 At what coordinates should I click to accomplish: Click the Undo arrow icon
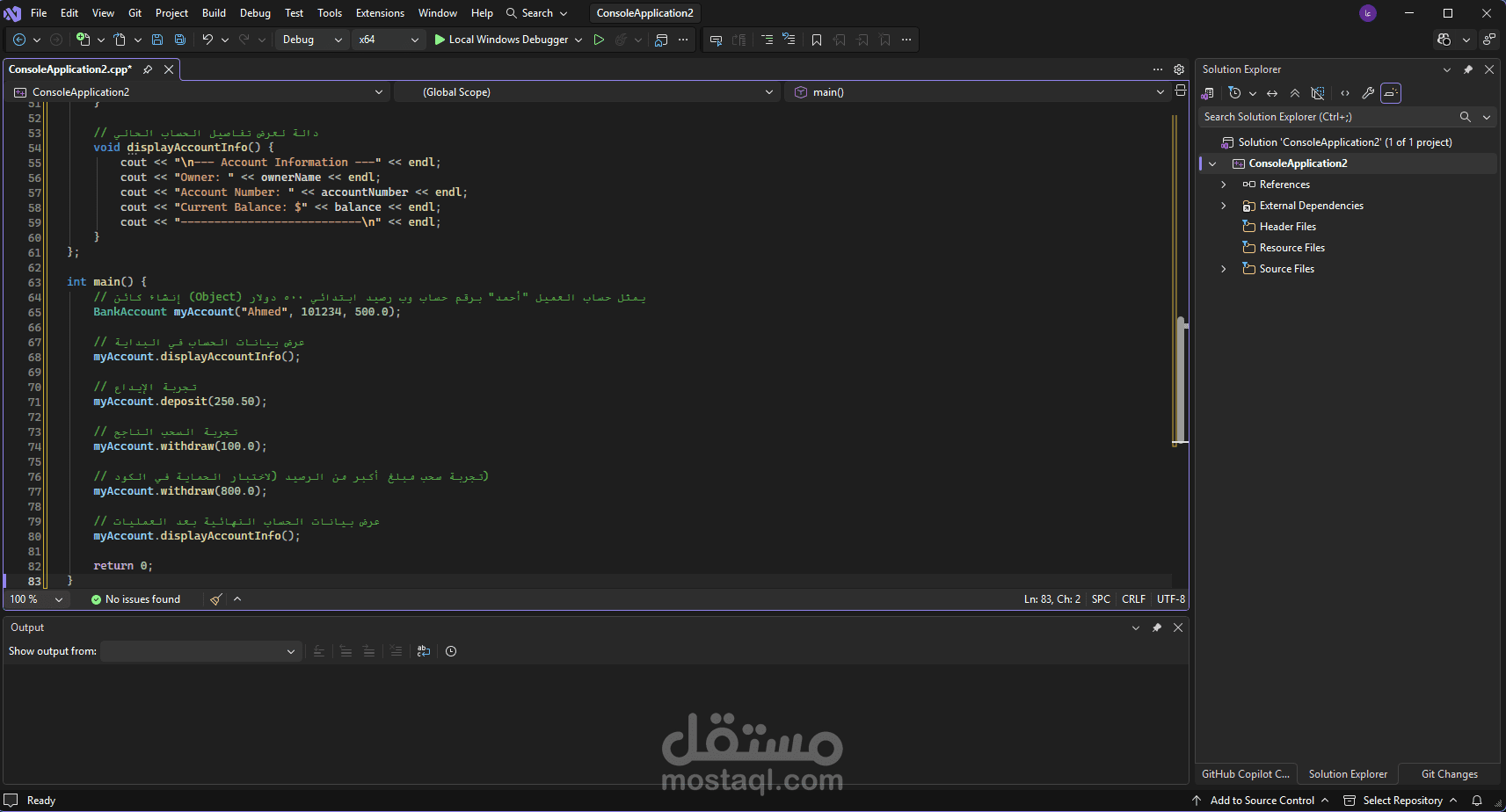click(x=207, y=40)
